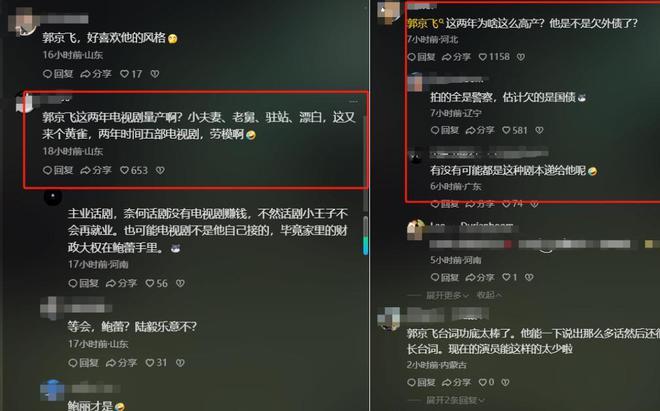The width and height of the screenshot is (660, 411).
Task: Like the comment with 56 likes
Action: [x=150, y=283]
